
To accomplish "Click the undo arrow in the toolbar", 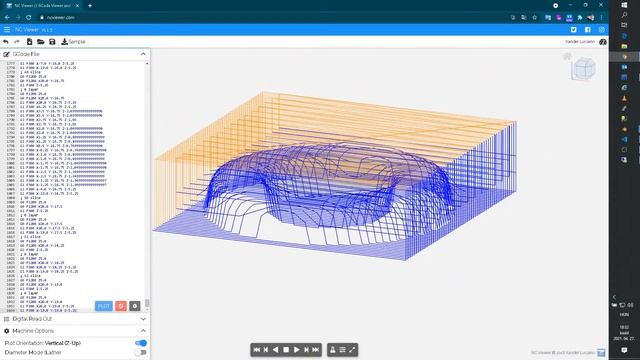I will tap(6, 42).
